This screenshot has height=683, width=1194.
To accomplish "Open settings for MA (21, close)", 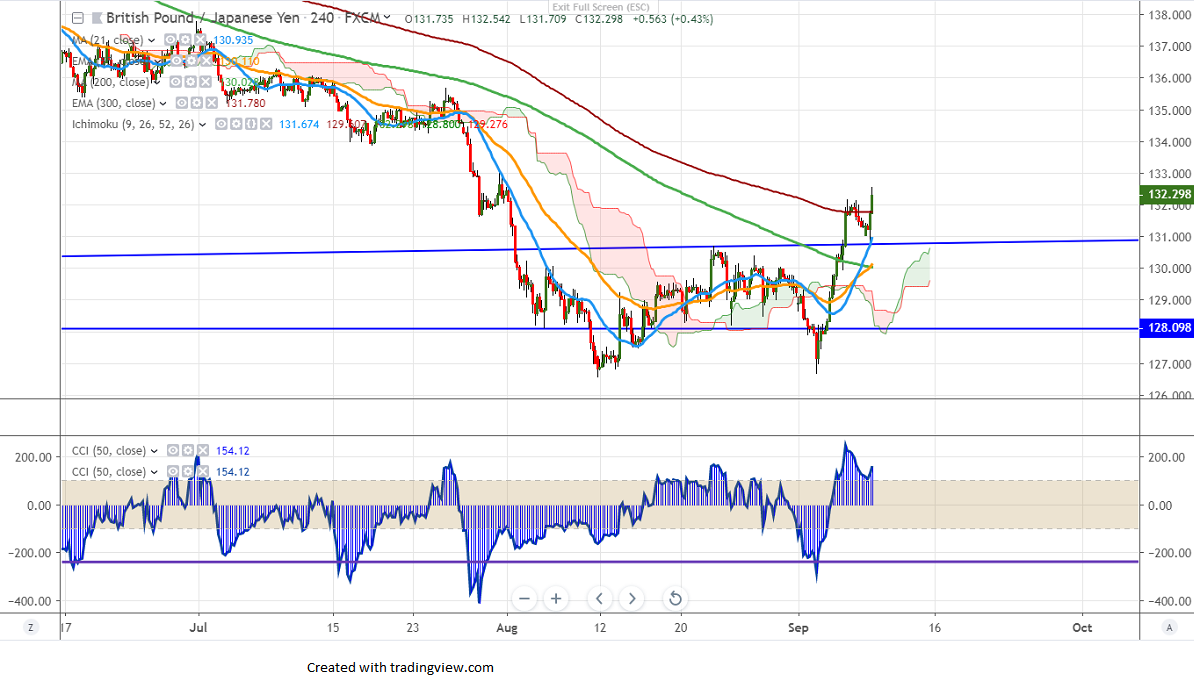I will (184, 40).
